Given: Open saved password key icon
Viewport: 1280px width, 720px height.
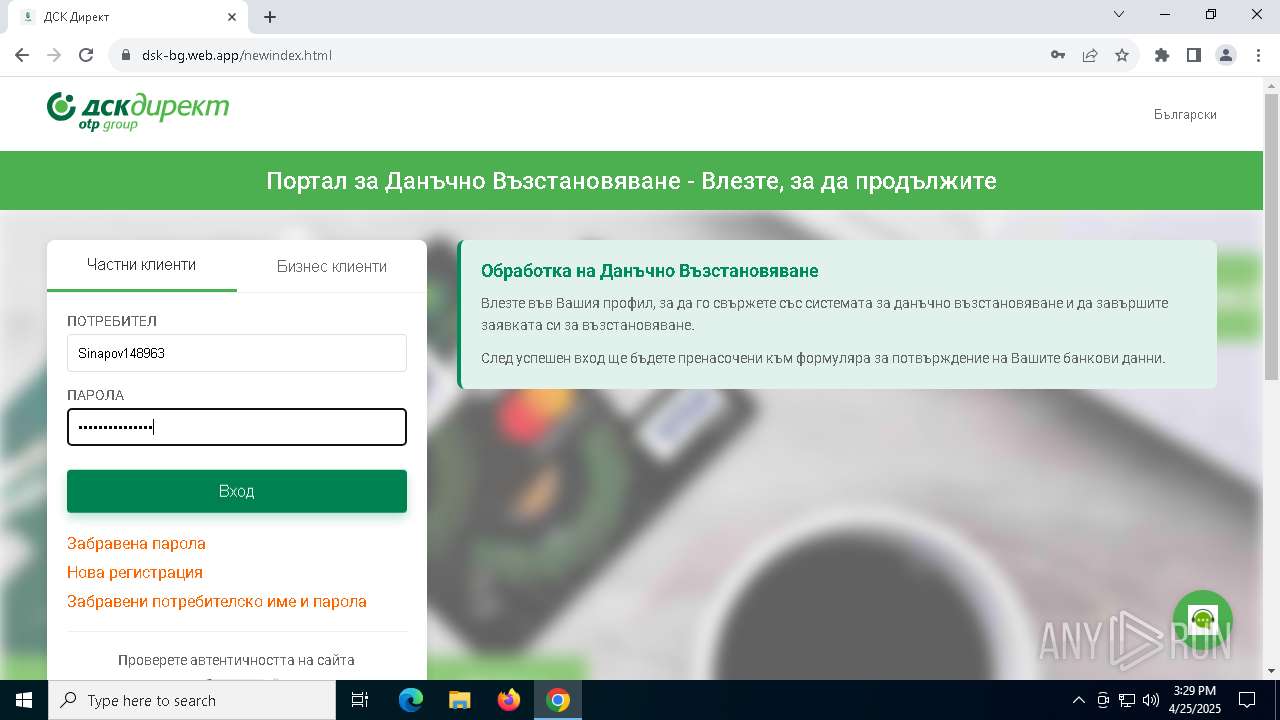Looking at the screenshot, I should 1058,55.
